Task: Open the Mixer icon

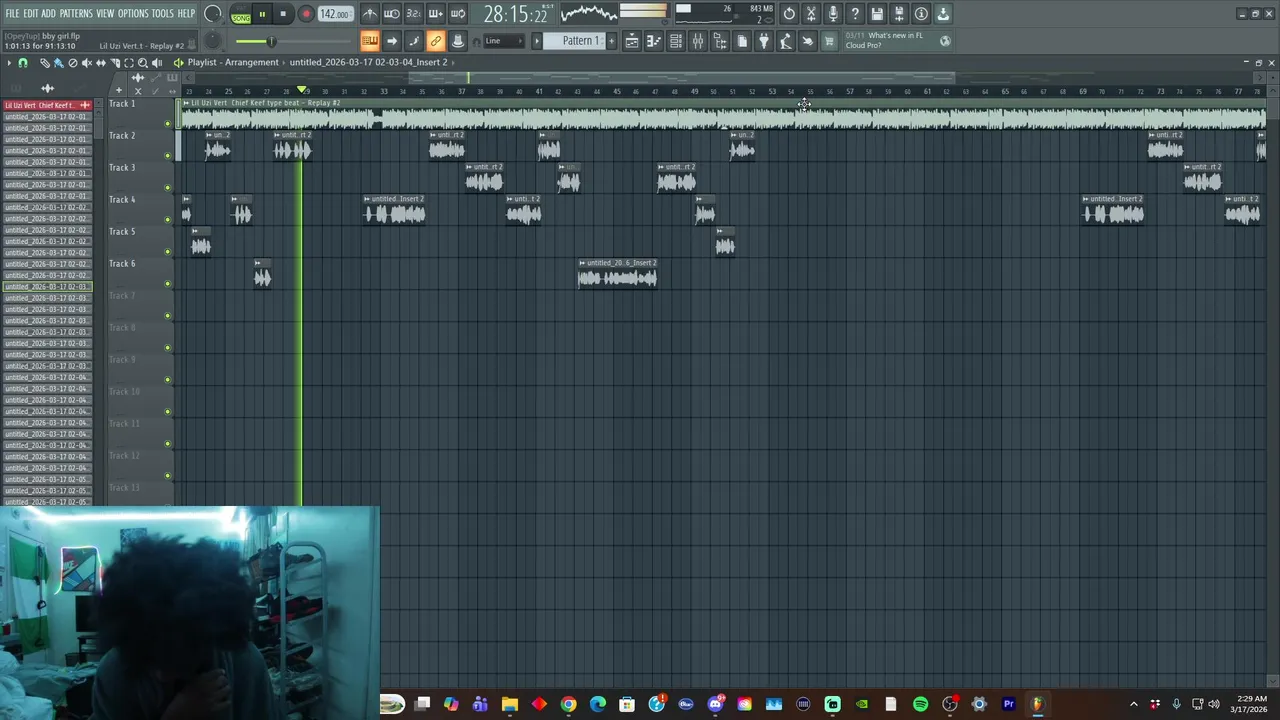Action: click(x=698, y=41)
